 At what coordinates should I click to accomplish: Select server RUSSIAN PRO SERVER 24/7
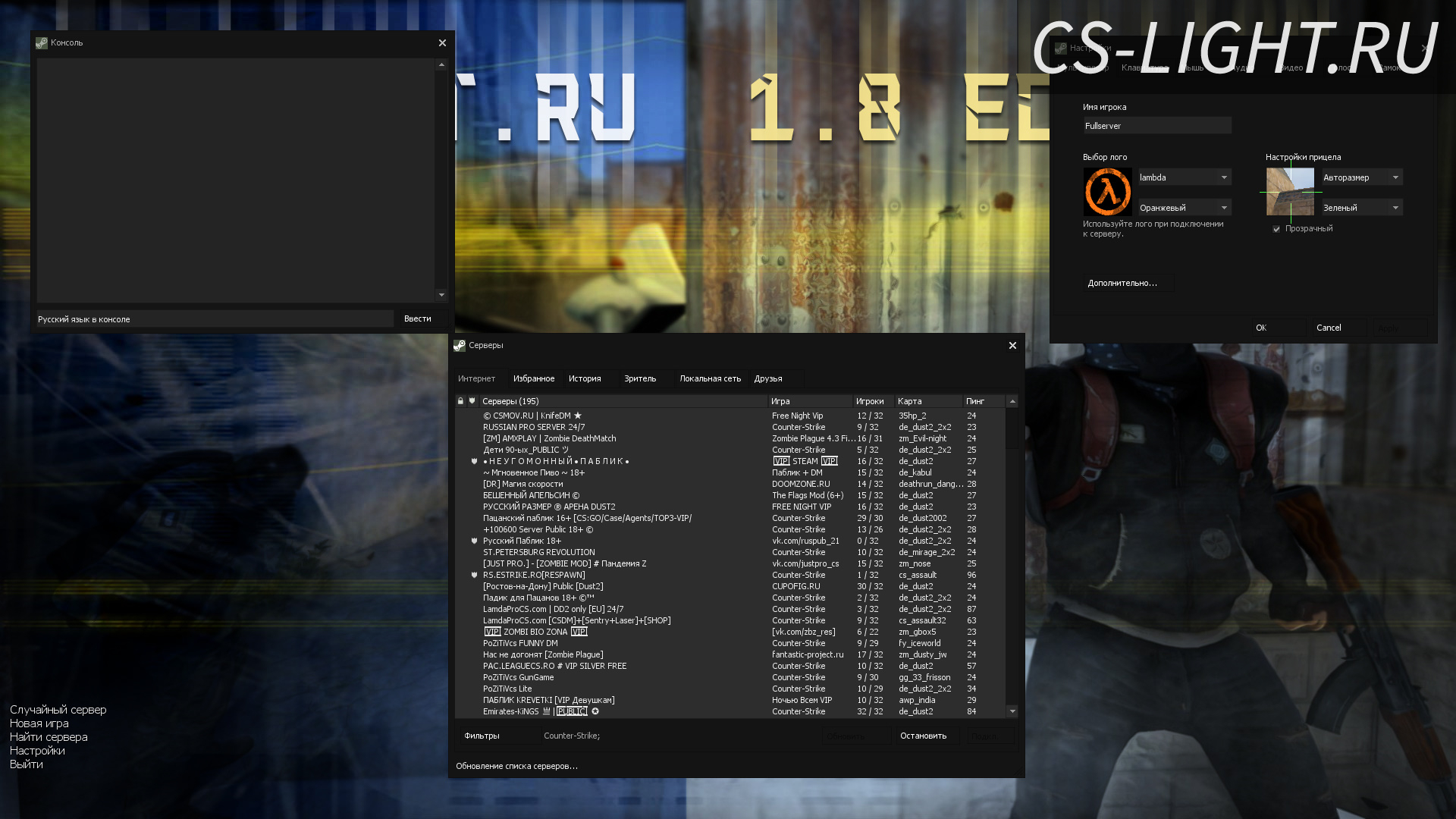(730, 427)
